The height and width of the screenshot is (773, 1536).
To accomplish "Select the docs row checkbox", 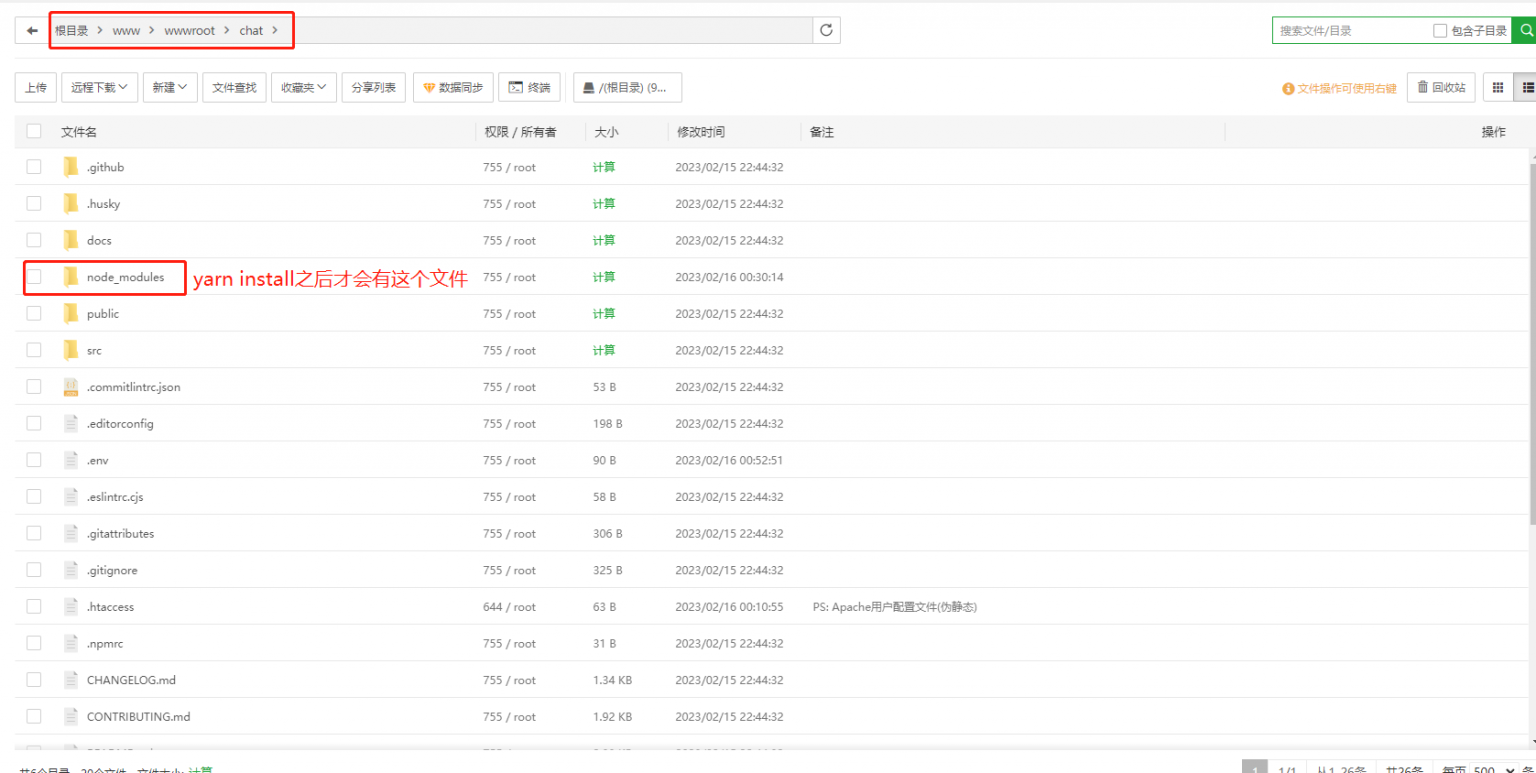I will pyautogui.click(x=34, y=240).
